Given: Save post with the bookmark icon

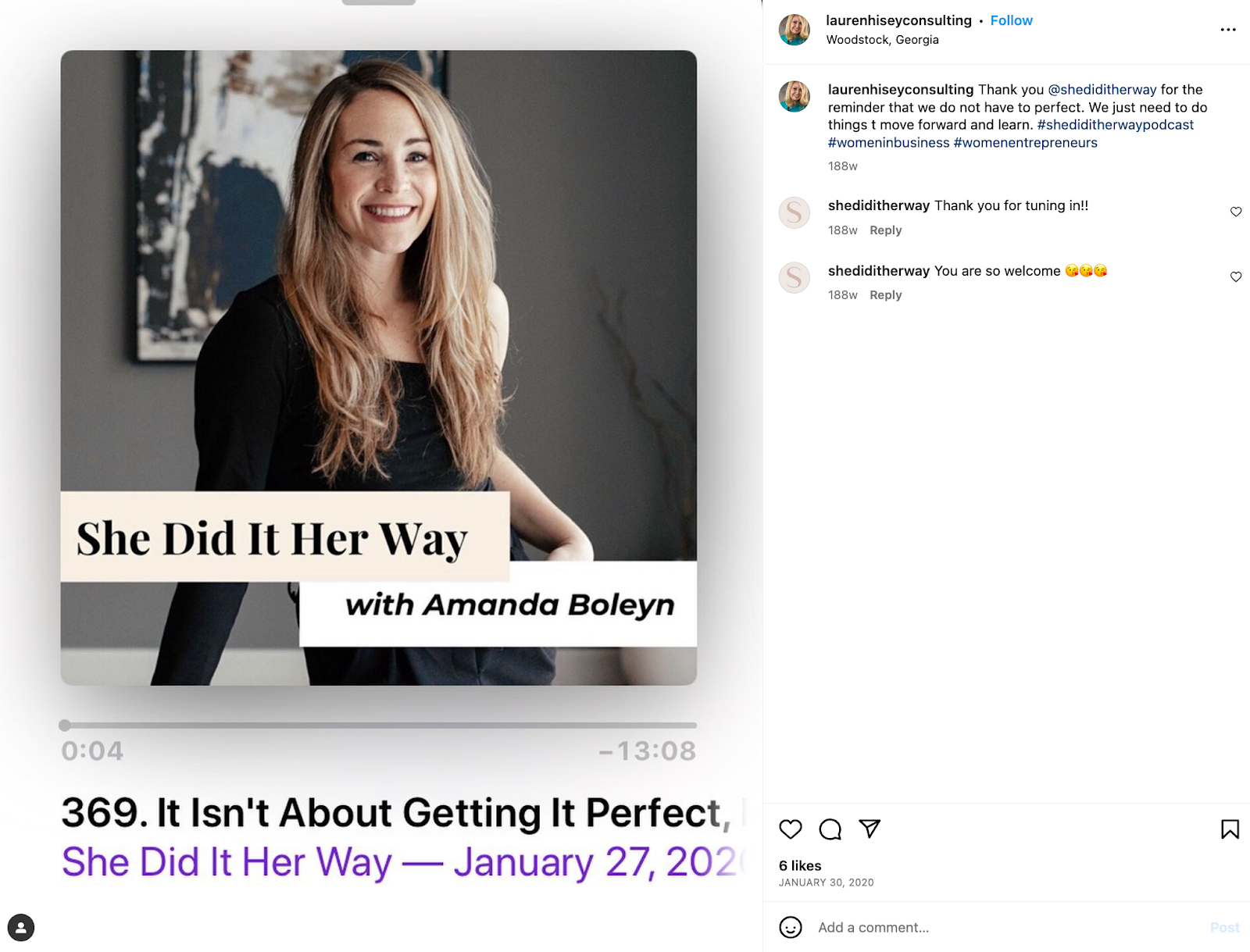Looking at the screenshot, I should point(1230,829).
